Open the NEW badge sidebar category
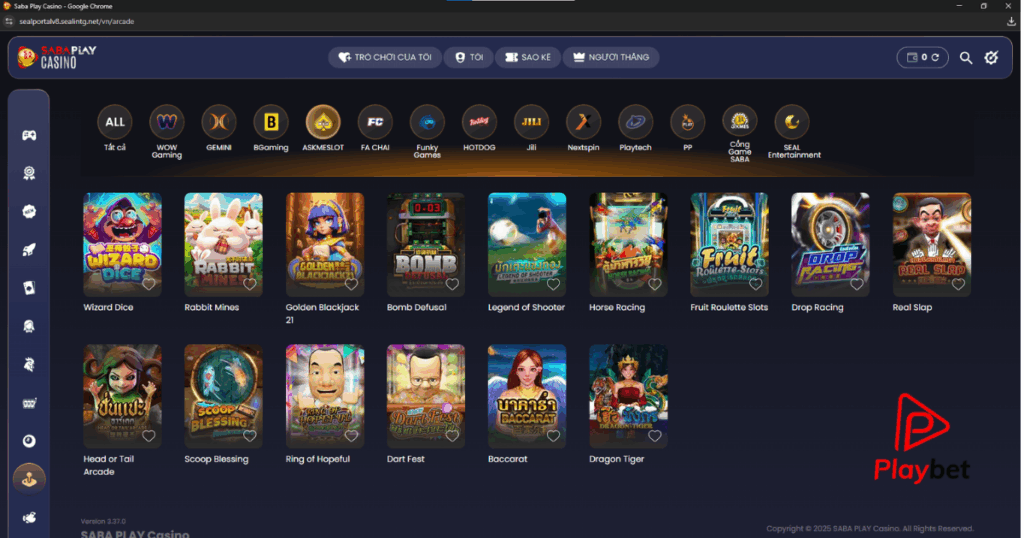 tap(29, 212)
